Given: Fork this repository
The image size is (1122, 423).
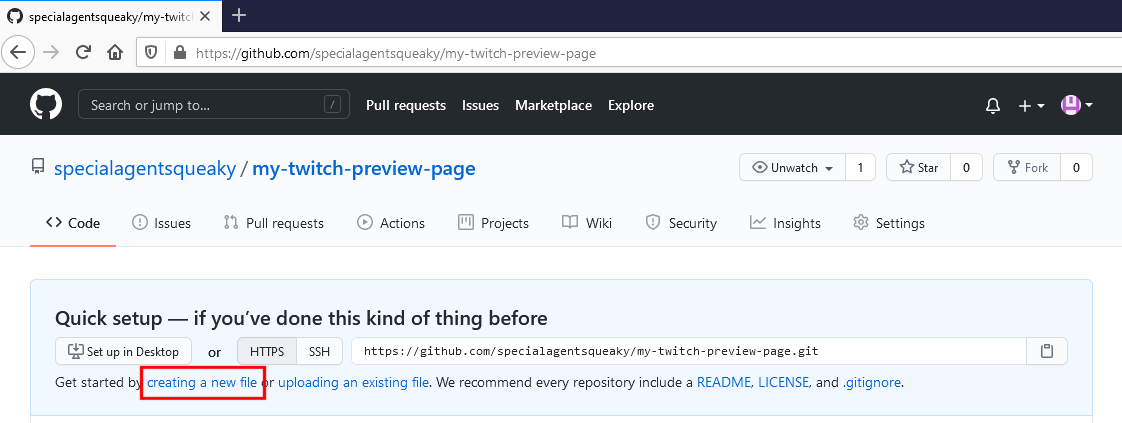Looking at the screenshot, I should tap(1027, 168).
